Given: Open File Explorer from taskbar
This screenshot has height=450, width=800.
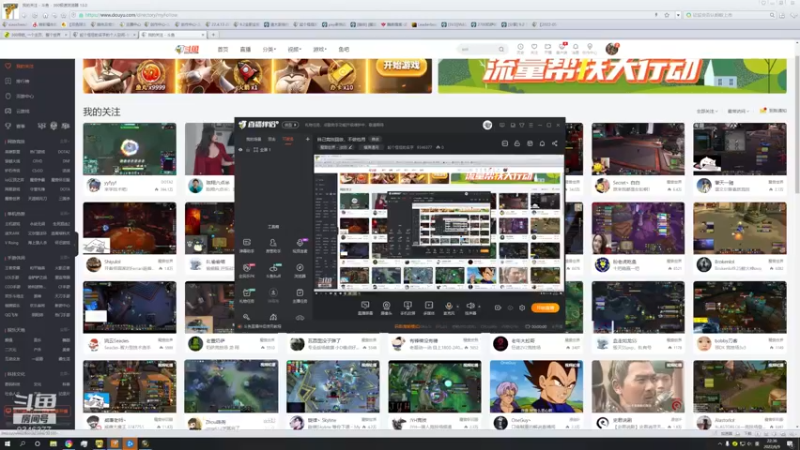Looking at the screenshot, I should [x=53, y=444].
